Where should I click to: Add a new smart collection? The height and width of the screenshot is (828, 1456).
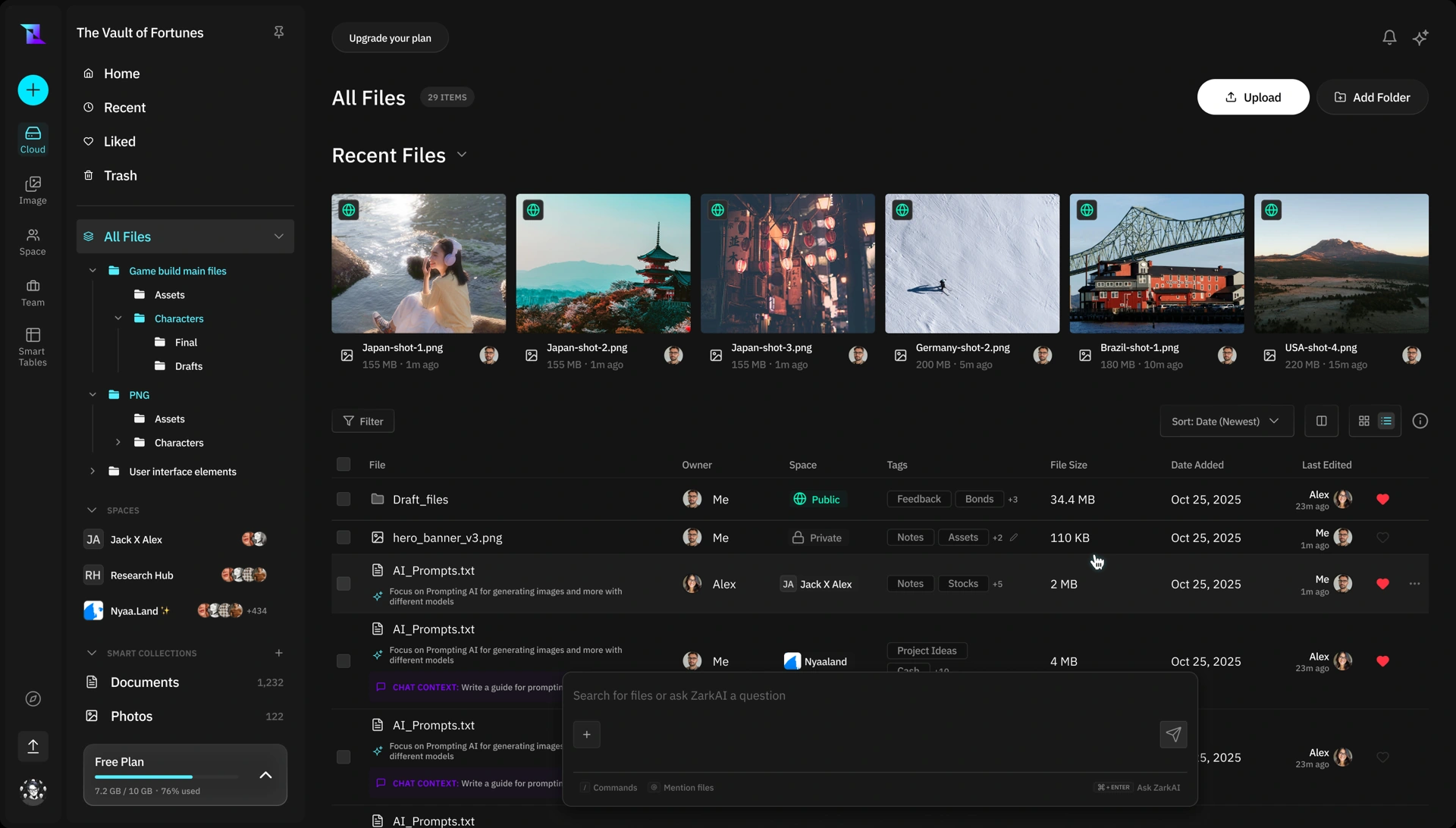click(278, 653)
